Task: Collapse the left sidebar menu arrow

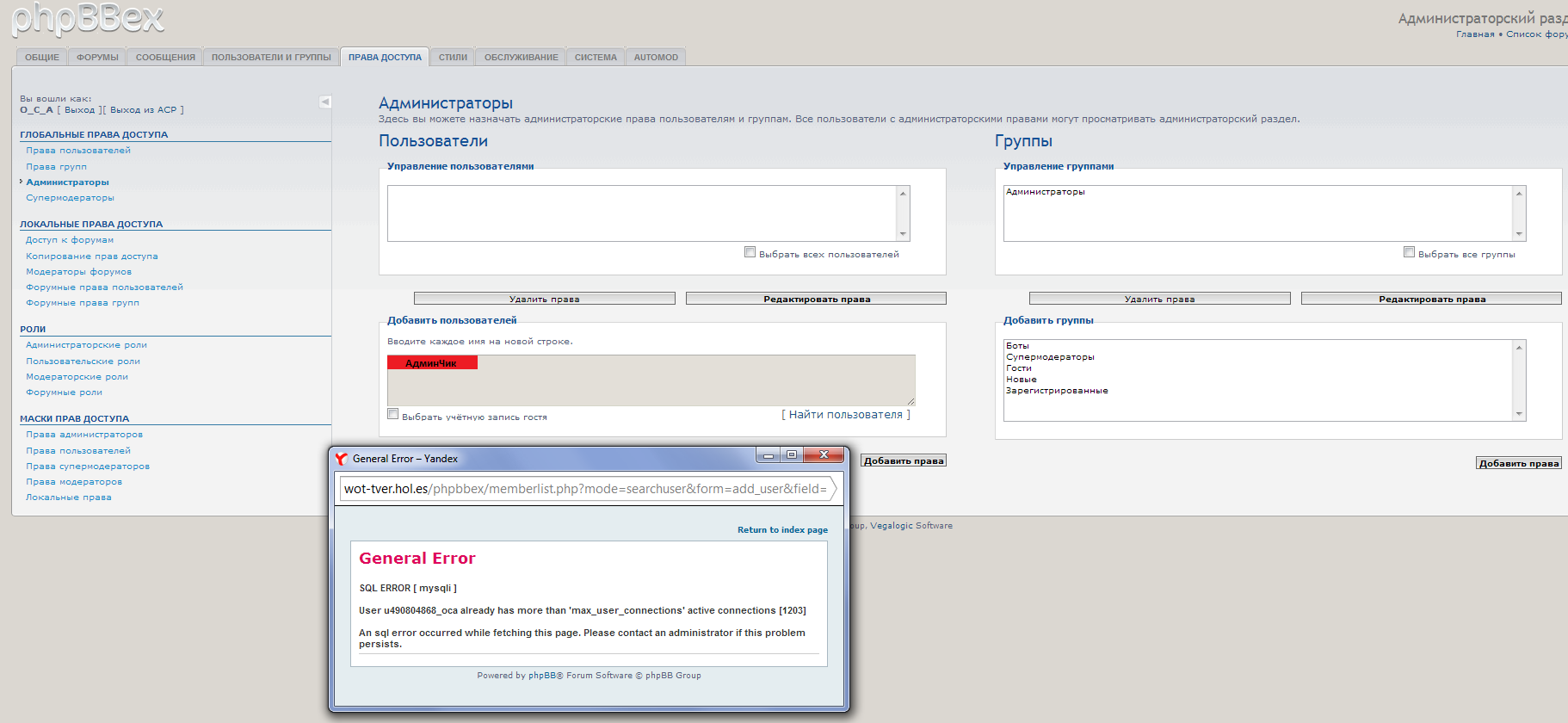Action: click(x=325, y=102)
